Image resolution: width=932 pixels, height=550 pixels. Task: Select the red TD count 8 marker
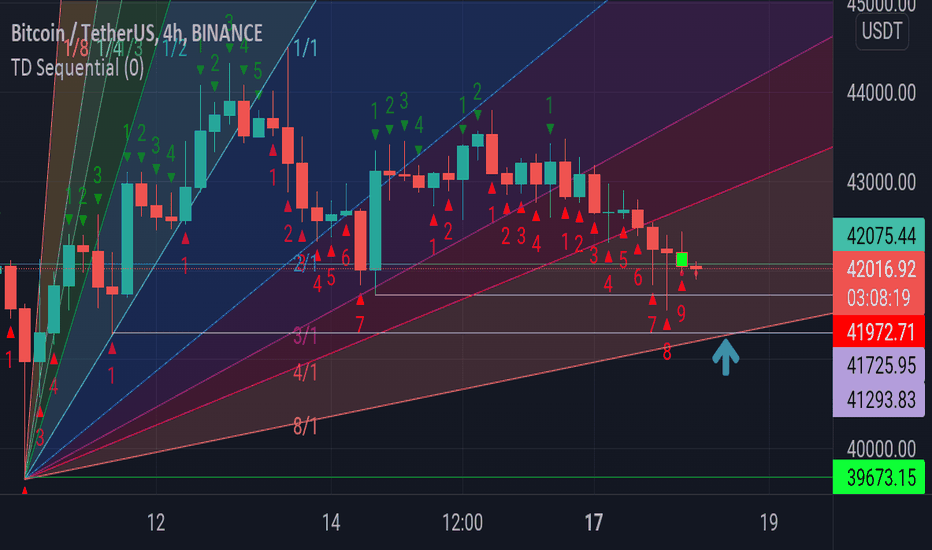667,353
